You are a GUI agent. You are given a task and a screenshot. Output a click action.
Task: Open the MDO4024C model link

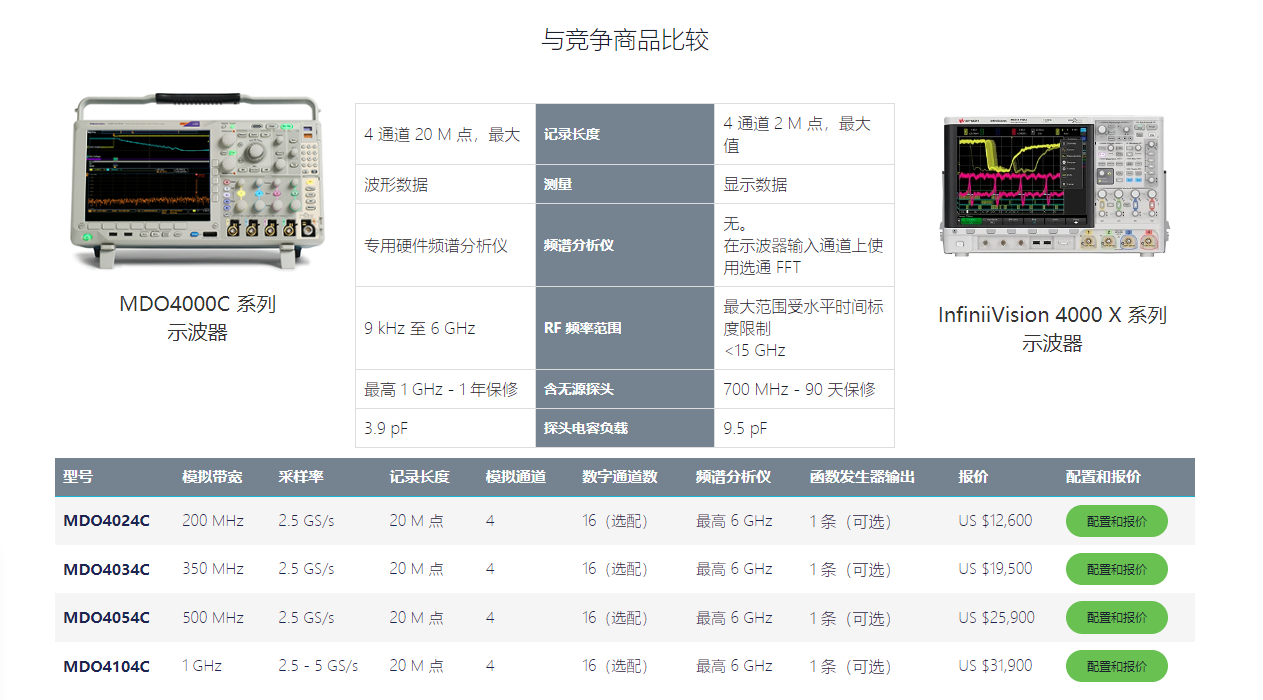click(106, 521)
